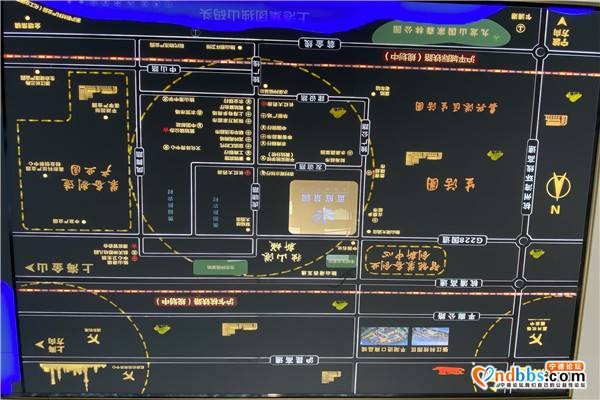Viewport: 600px width, 400px height.
Task: Click the gold building icon inside the left dashed zone
Action: click(x=97, y=93)
